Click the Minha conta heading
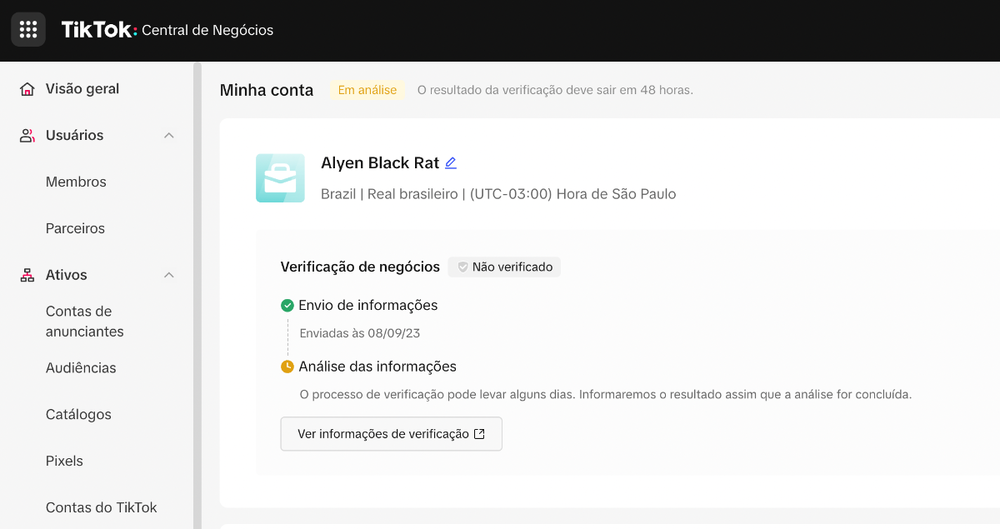1000x529 pixels. point(267,90)
